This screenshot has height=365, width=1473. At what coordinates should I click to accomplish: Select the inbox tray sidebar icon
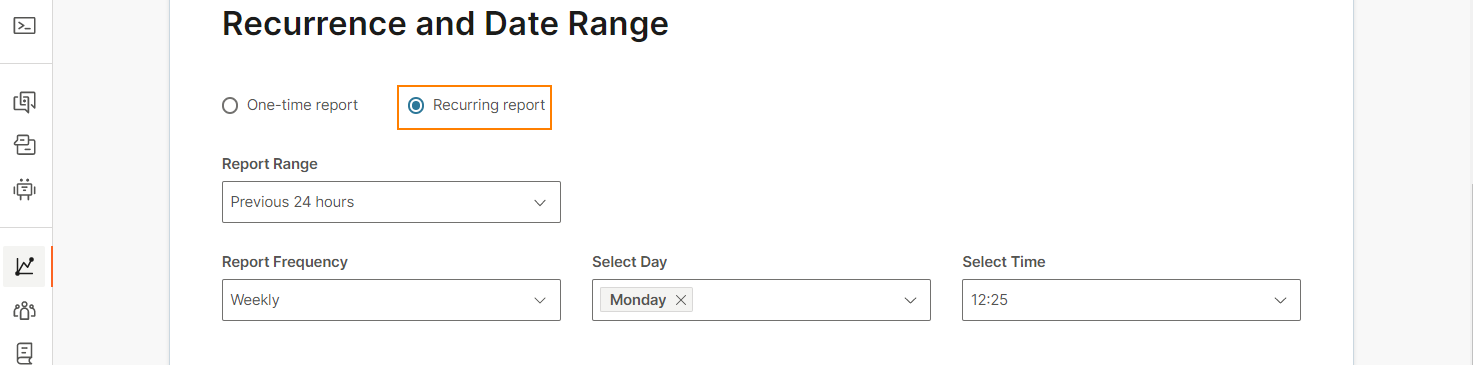25,145
